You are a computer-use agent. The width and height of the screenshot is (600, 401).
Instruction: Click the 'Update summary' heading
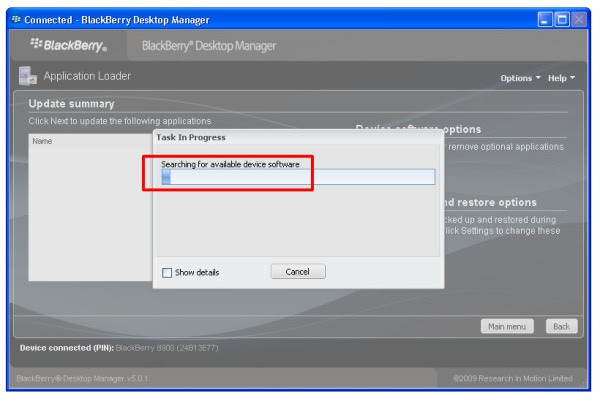[71, 104]
